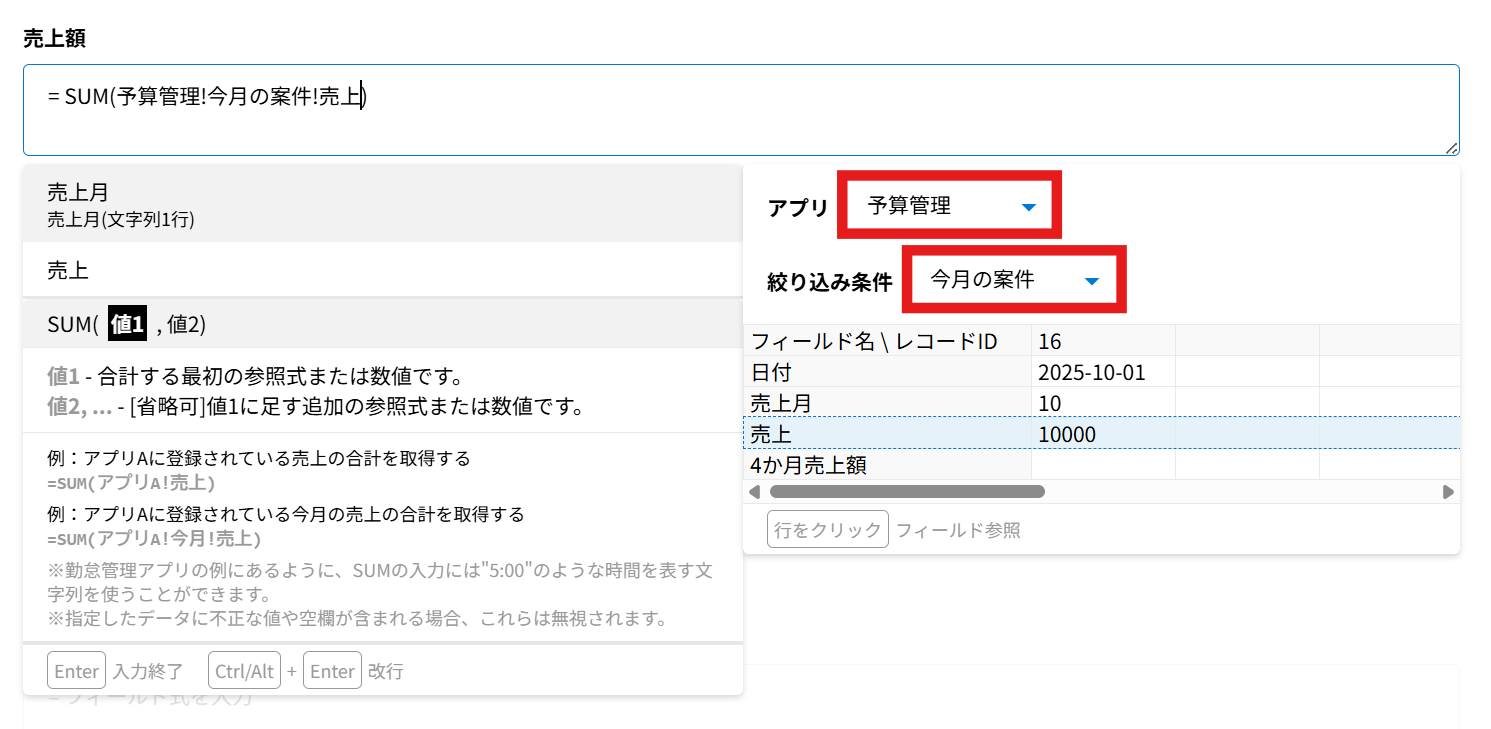
Task: Click the first Enter key hint for 入力終了
Action: pos(76,671)
